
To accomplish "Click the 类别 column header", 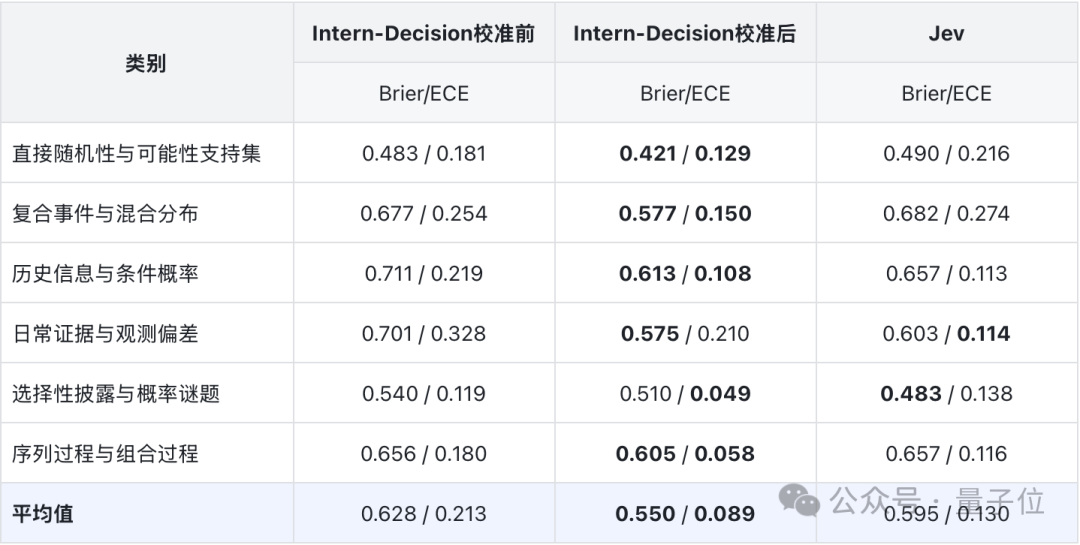I will pyautogui.click(x=145, y=63).
